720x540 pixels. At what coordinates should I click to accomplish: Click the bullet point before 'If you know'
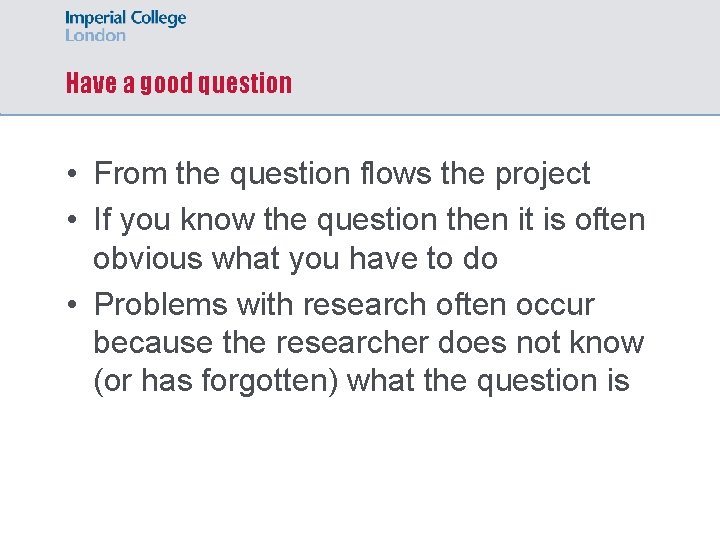[72, 219]
